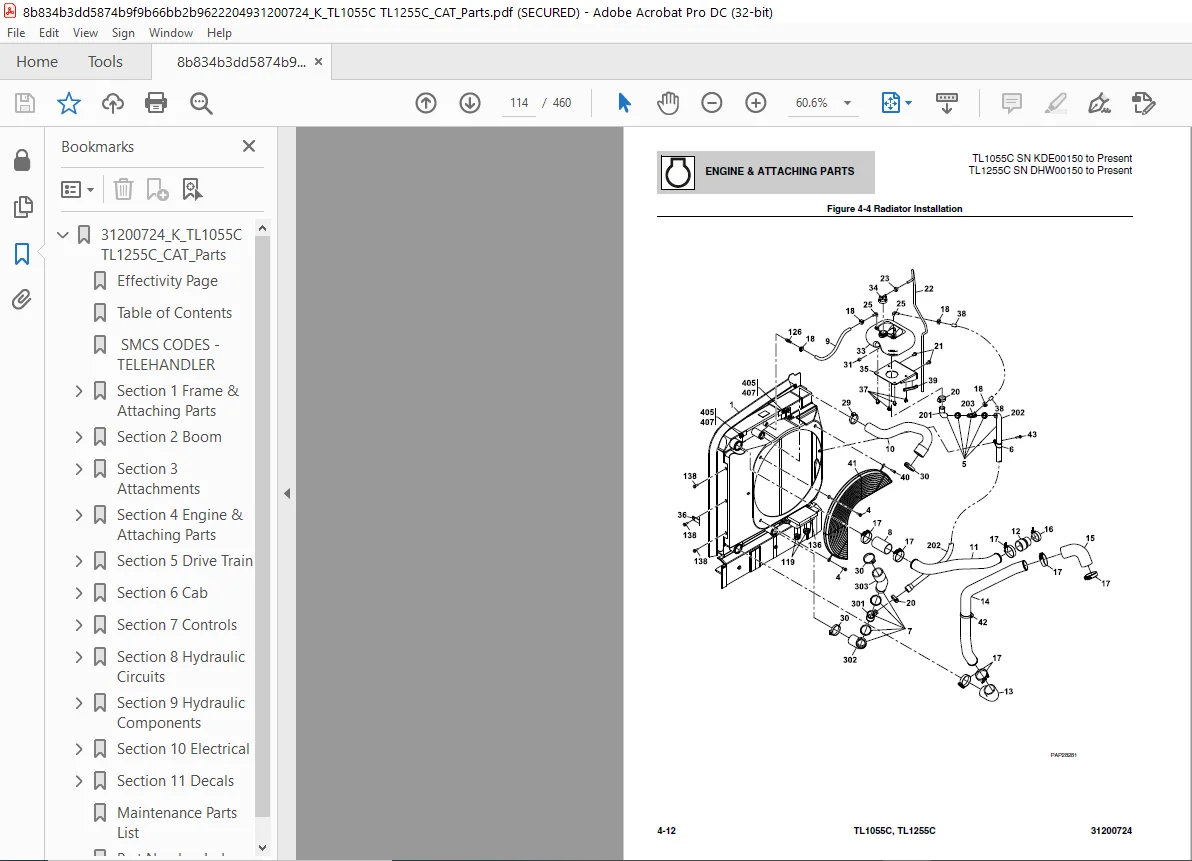Expand Section 9 Hydraulic Components bookmark
This screenshot has height=861, width=1192.
point(79,703)
